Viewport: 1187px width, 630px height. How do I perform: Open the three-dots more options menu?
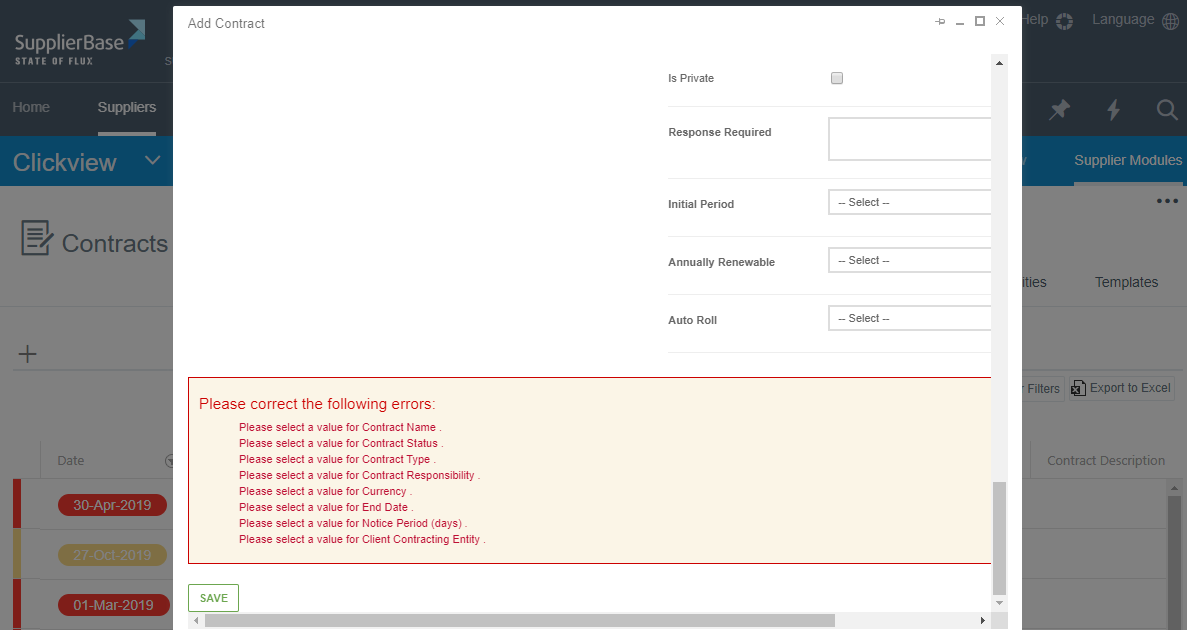pyautogui.click(x=1166, y=201)
